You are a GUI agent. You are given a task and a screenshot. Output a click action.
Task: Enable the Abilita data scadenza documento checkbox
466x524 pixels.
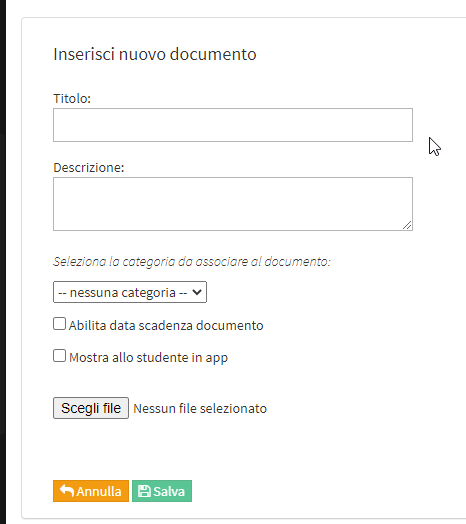(60, 324)
